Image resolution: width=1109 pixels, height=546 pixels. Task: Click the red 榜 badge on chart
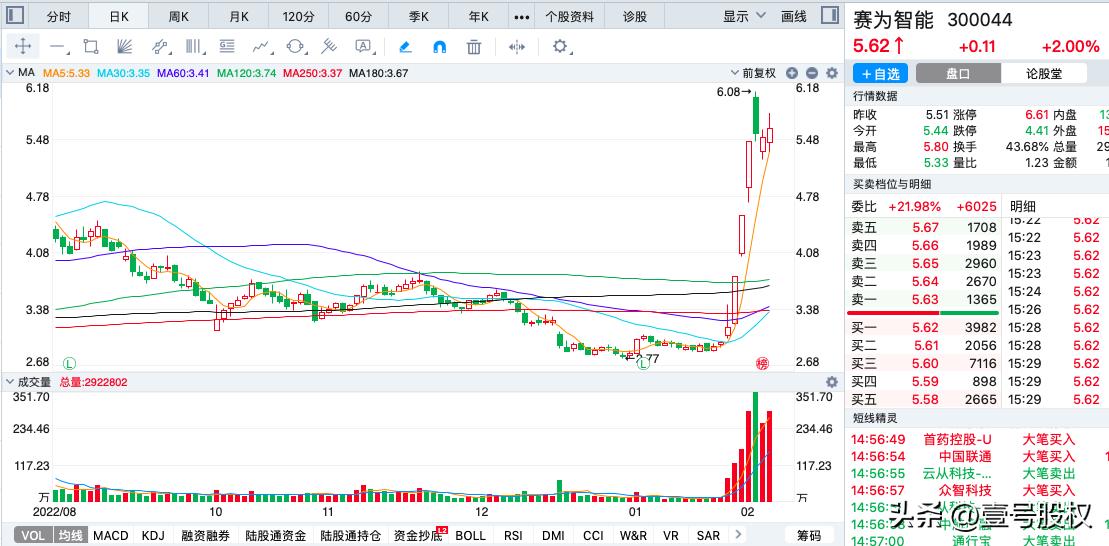click(762, 364)
